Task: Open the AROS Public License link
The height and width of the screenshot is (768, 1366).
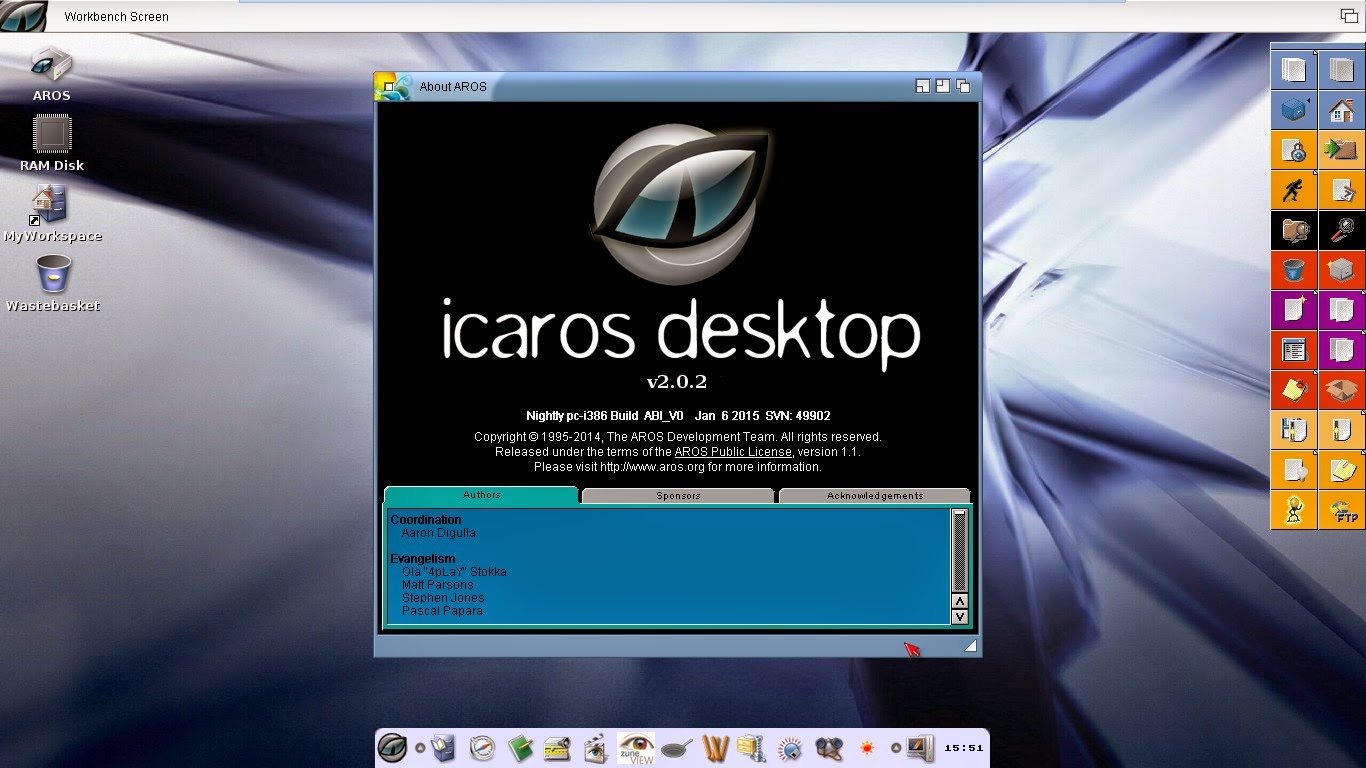Action: 732,452
